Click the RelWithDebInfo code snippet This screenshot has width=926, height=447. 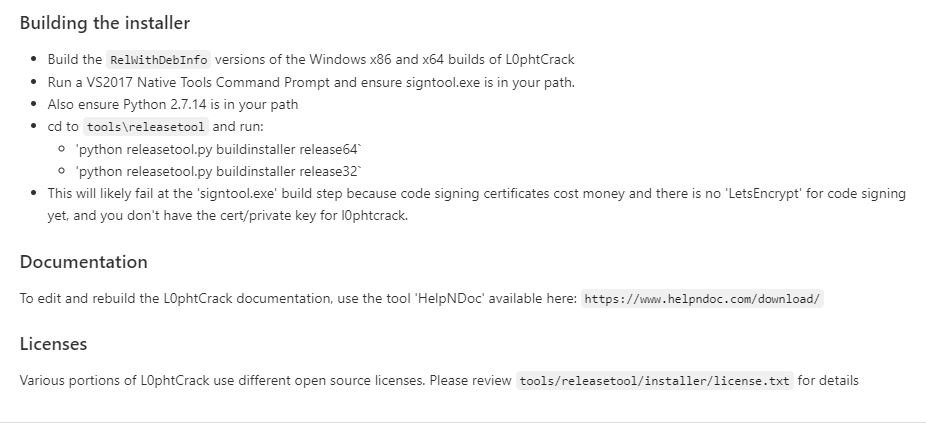(x=159, y=60)
